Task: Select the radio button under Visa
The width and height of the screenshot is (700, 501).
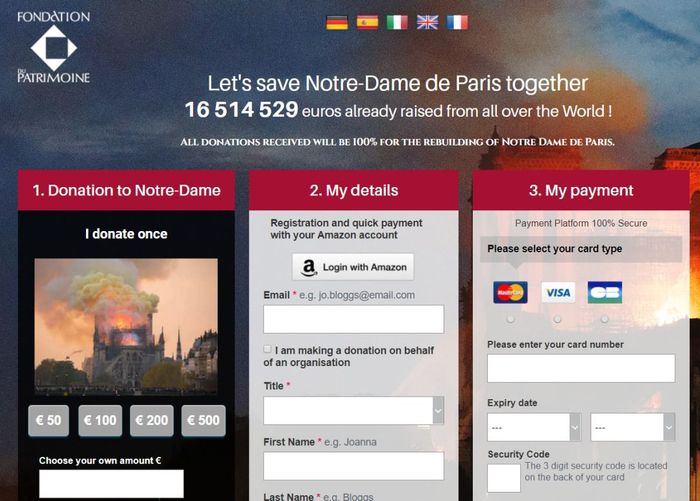Action: pos(558,319)
